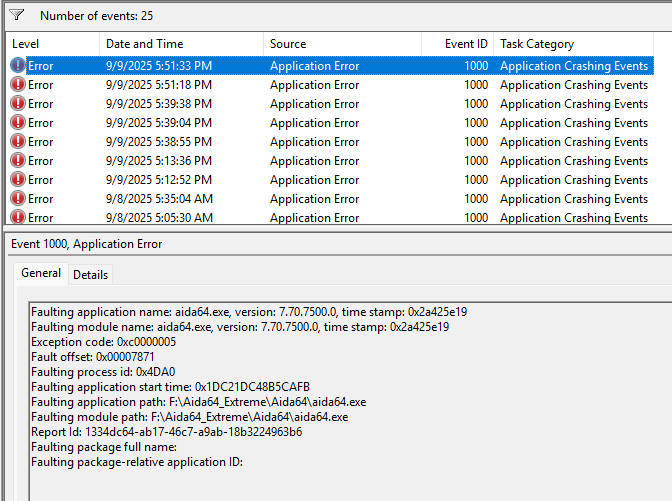This screenshot has width=672, height=501.
Task: Click error icon of 5:51:18 PM event
Action: [18, 84]
